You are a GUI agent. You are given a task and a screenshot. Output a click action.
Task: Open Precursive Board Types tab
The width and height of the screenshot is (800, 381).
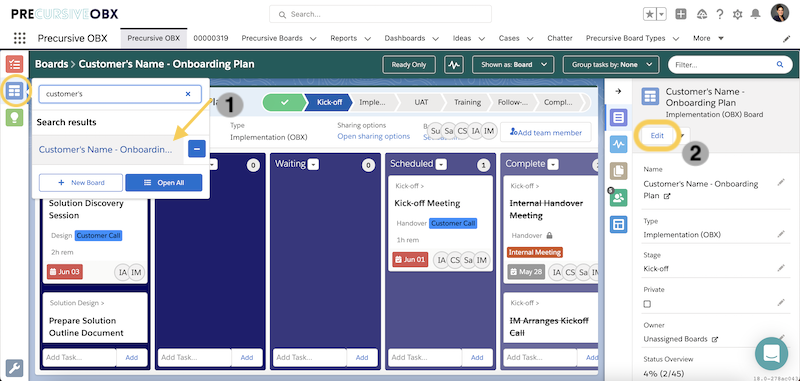click(x=626, y=38)
